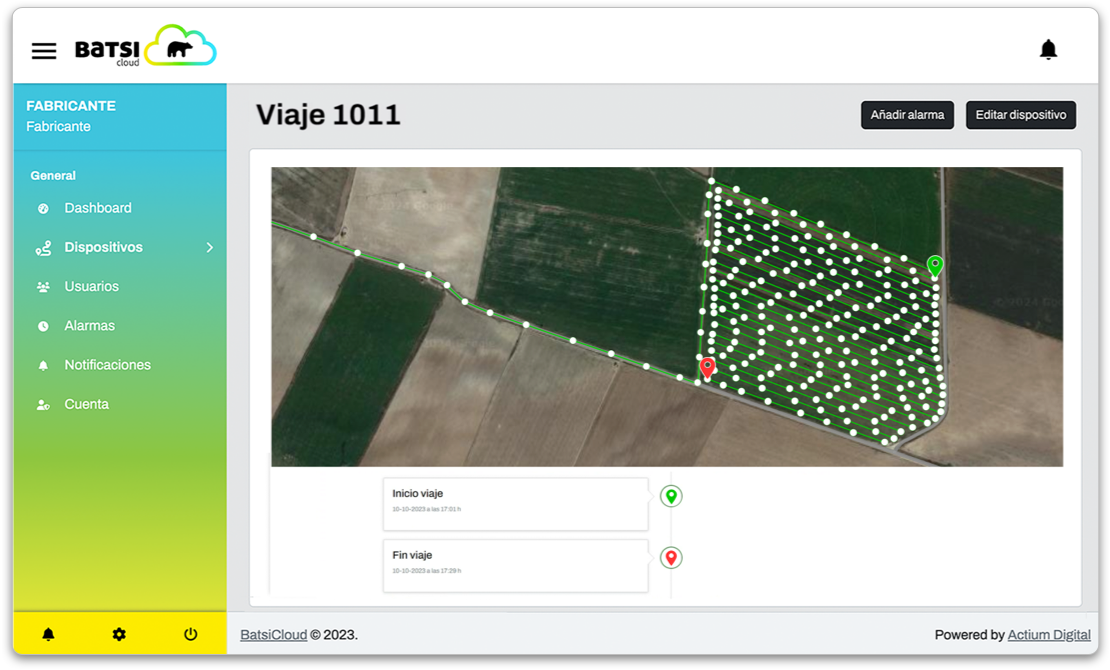Click the Batsi Cloud logo
The image size is (1110, 670).
(x=146, y=48)
